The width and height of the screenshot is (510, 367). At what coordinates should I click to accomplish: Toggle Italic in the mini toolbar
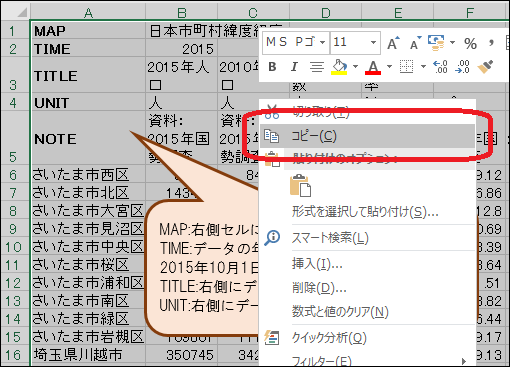(294, 67)
